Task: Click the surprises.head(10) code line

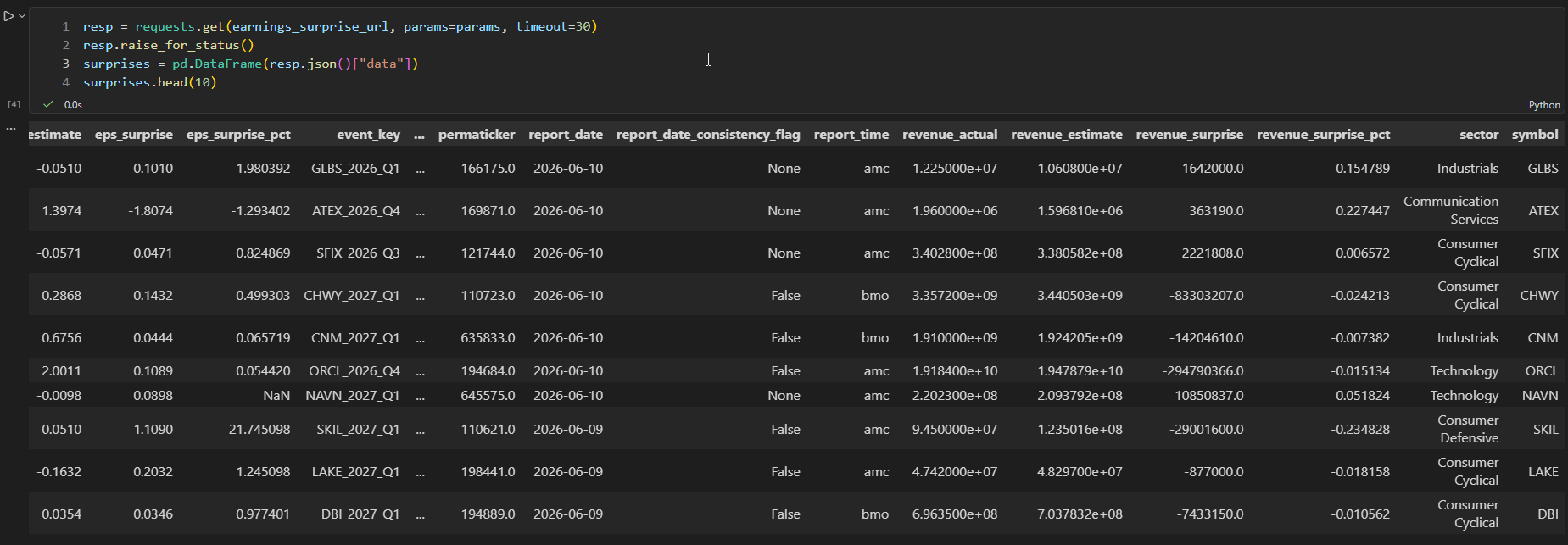Action: pos(150,82)
